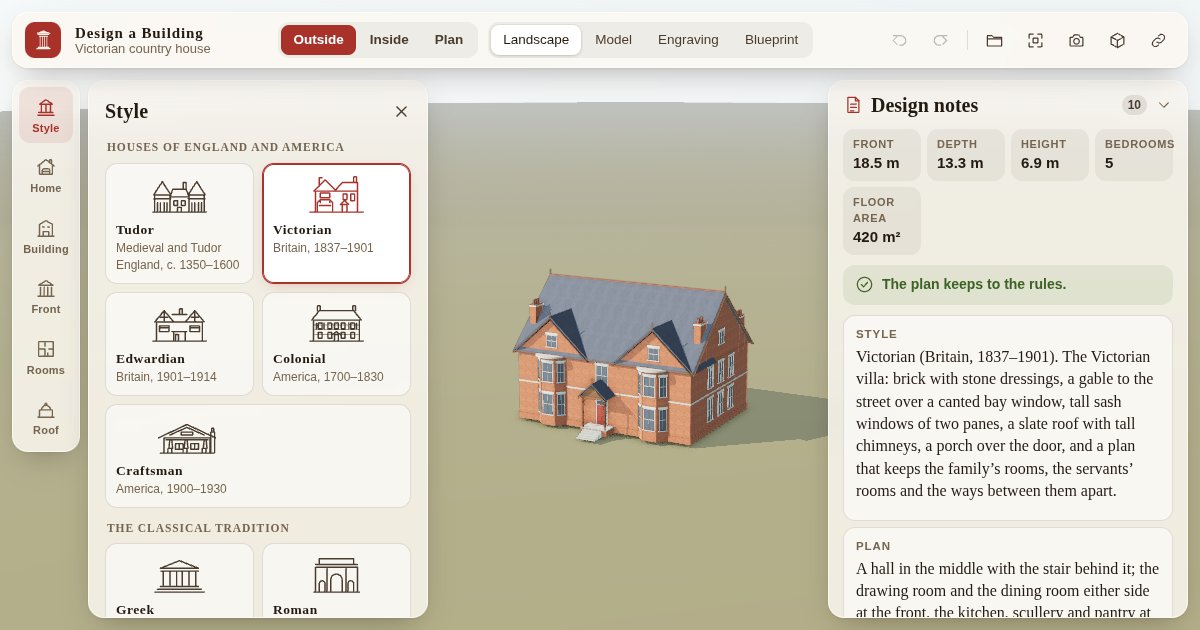The width and height of the screenshot is (1200, 630).
Task: Select Model render mode
Action: pyautogui.click(x=613, y=40)
